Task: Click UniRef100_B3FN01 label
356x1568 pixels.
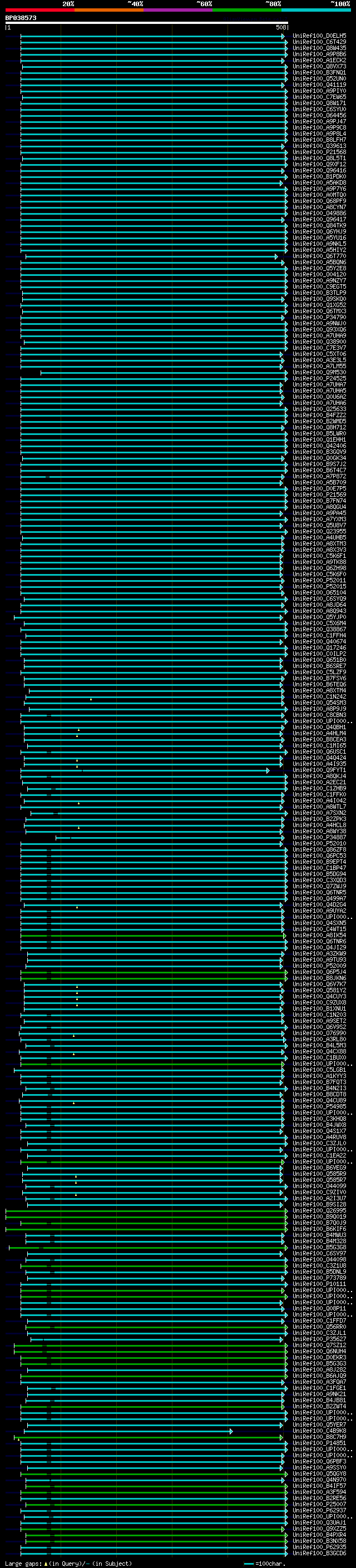Action: coord(319,72)
